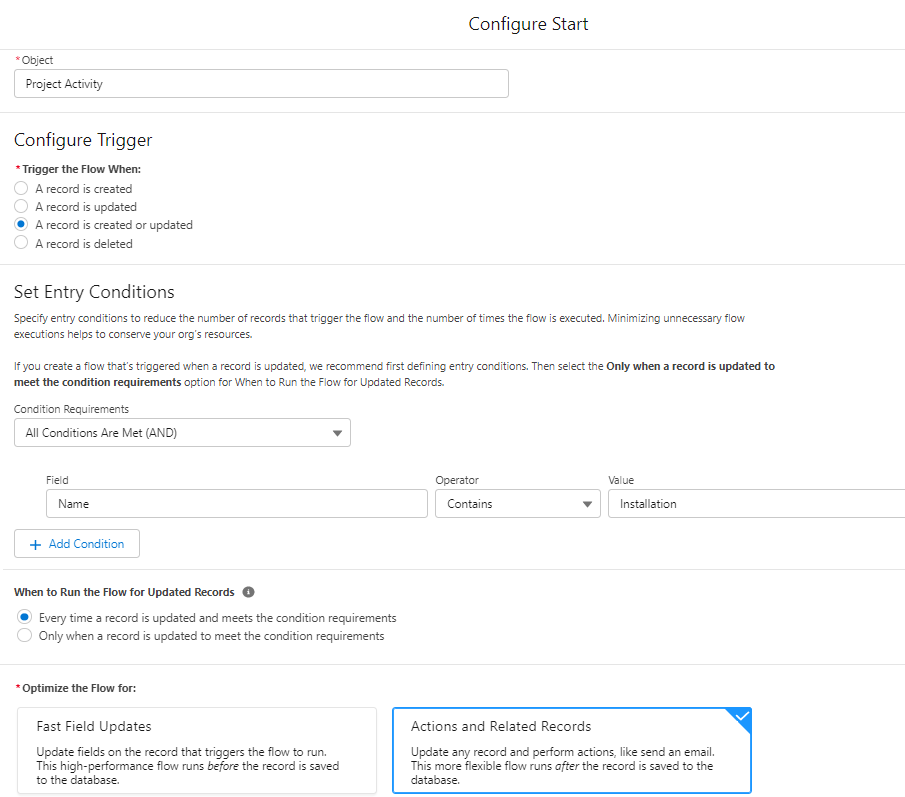Select 'A record is created' trigger
Image resolution: width=905 pixels, height=797 pixels.
click(22, 189)
